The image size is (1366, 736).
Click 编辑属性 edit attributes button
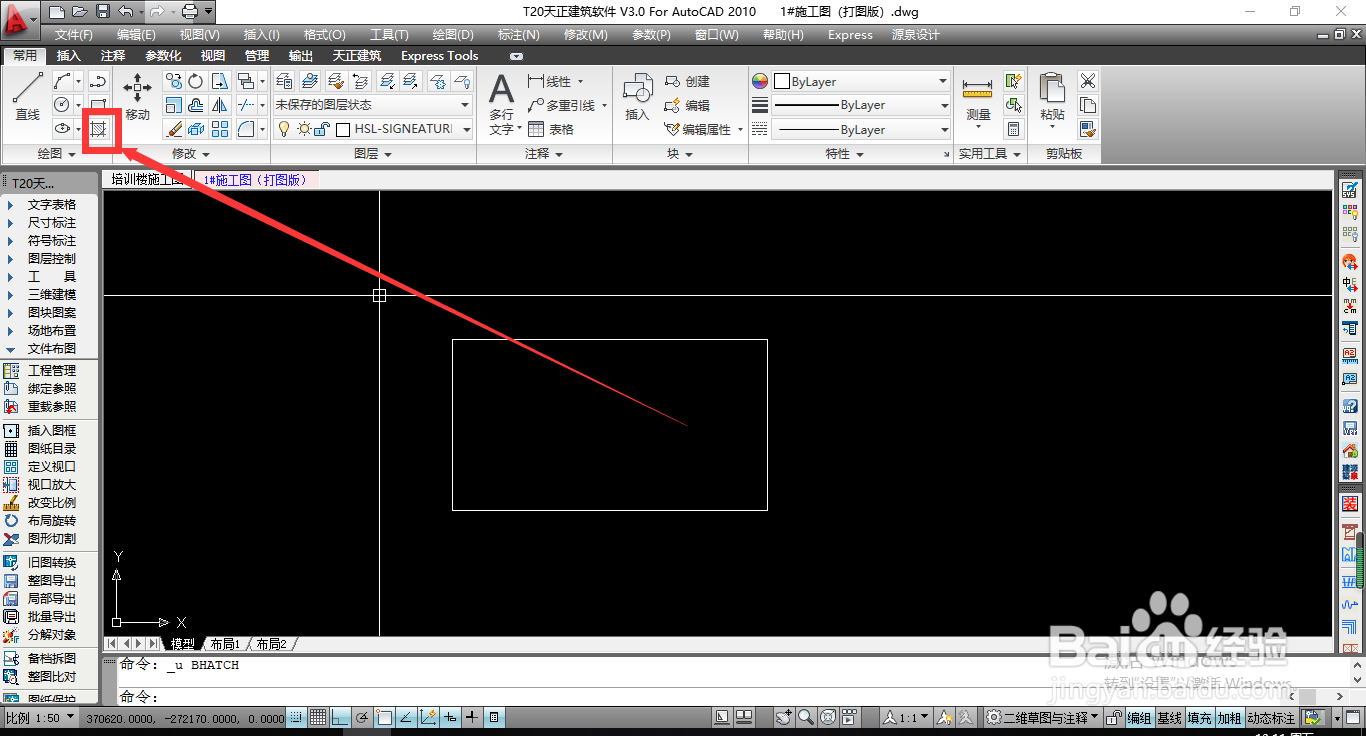pos(697,130)
